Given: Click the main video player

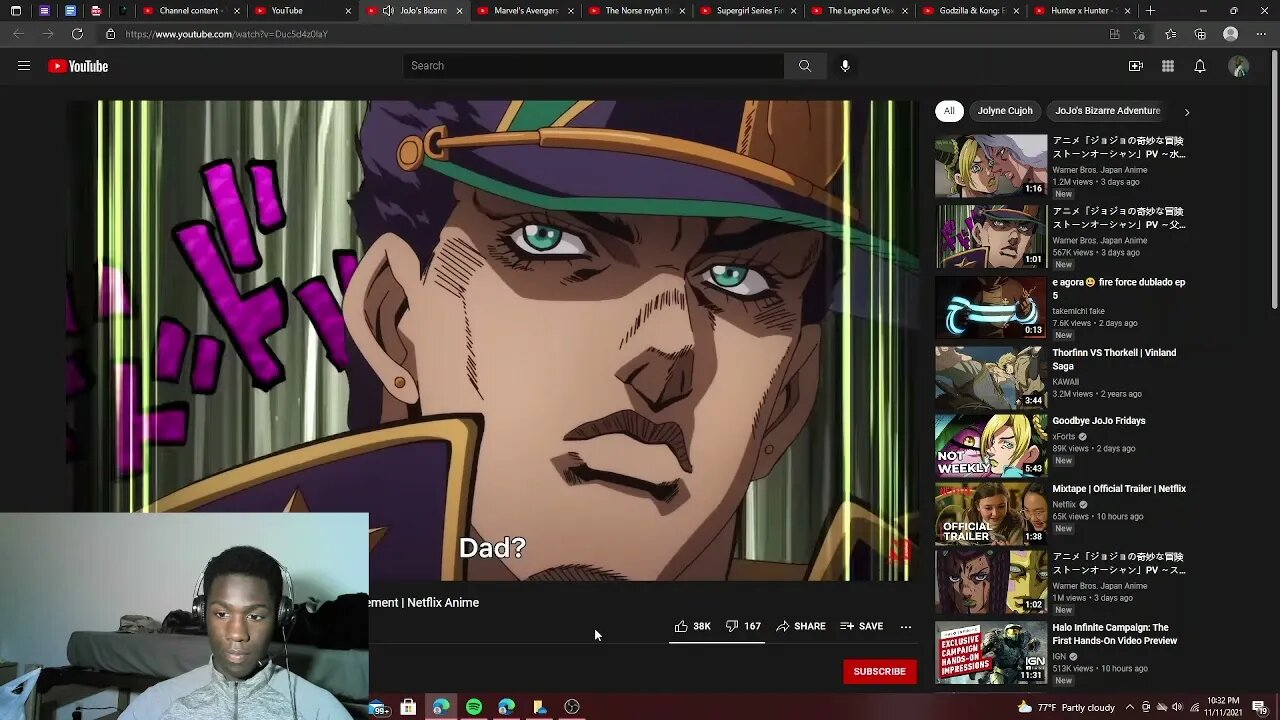Looking at the screenshot, I should click(x=492, y=340).
